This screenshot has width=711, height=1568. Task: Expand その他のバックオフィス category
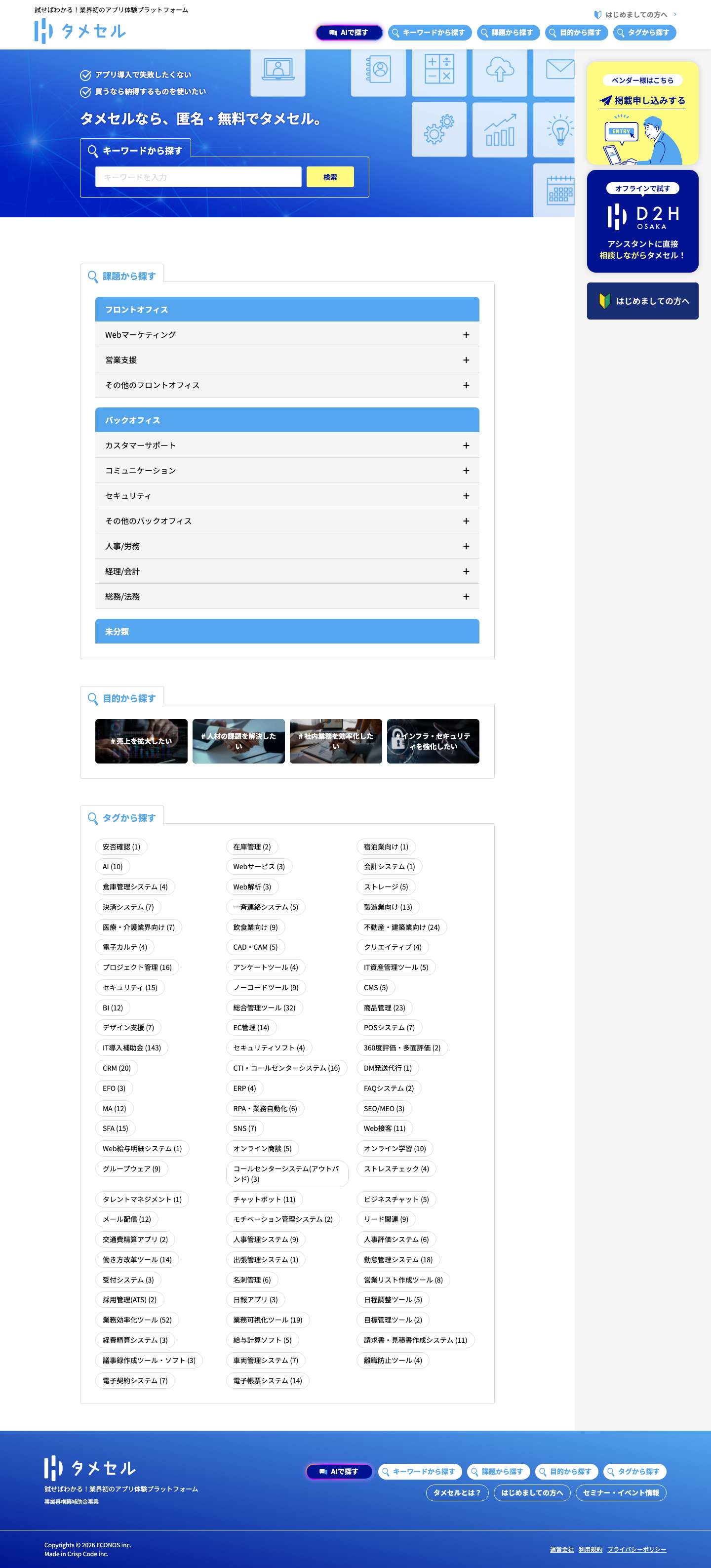pyautogui.click(x=287, y=521)
